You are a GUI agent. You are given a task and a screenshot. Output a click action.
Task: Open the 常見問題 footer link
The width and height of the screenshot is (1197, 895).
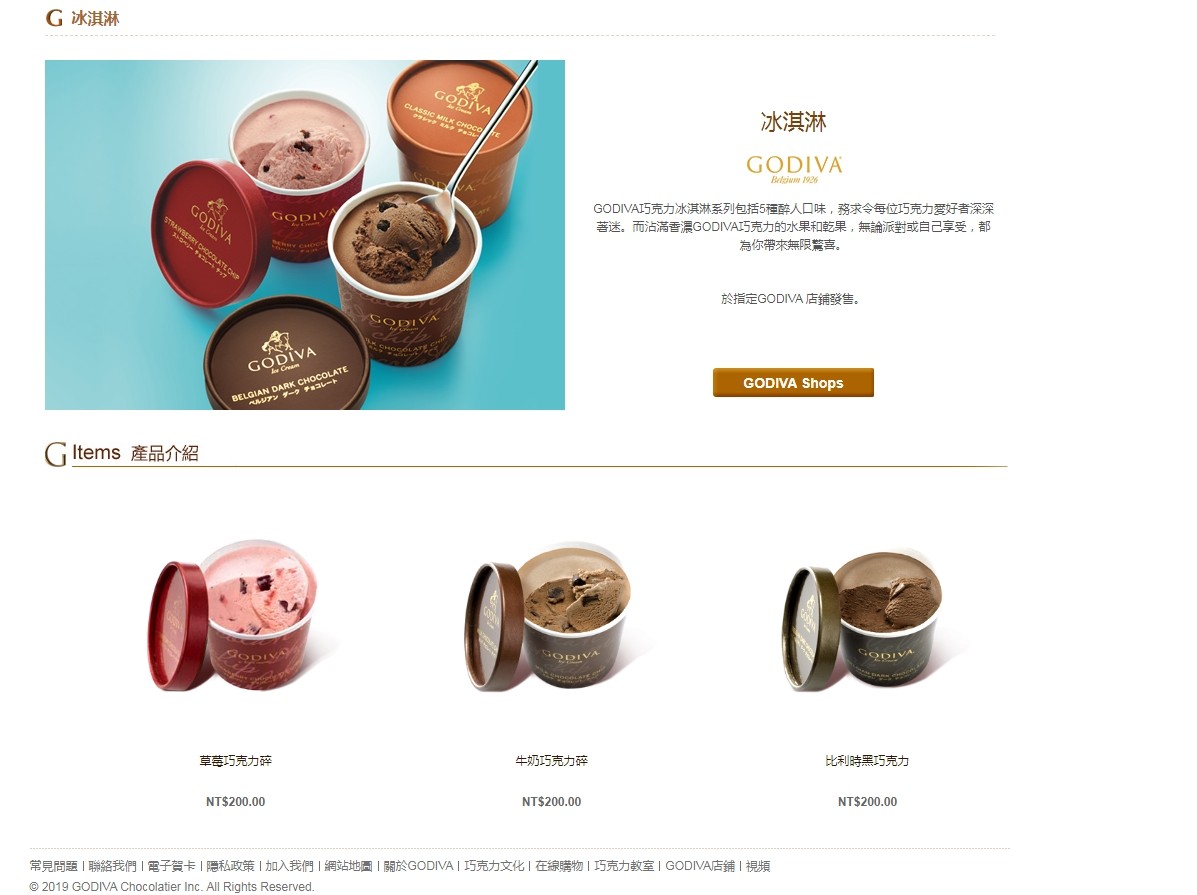click(x=53, y=866)
